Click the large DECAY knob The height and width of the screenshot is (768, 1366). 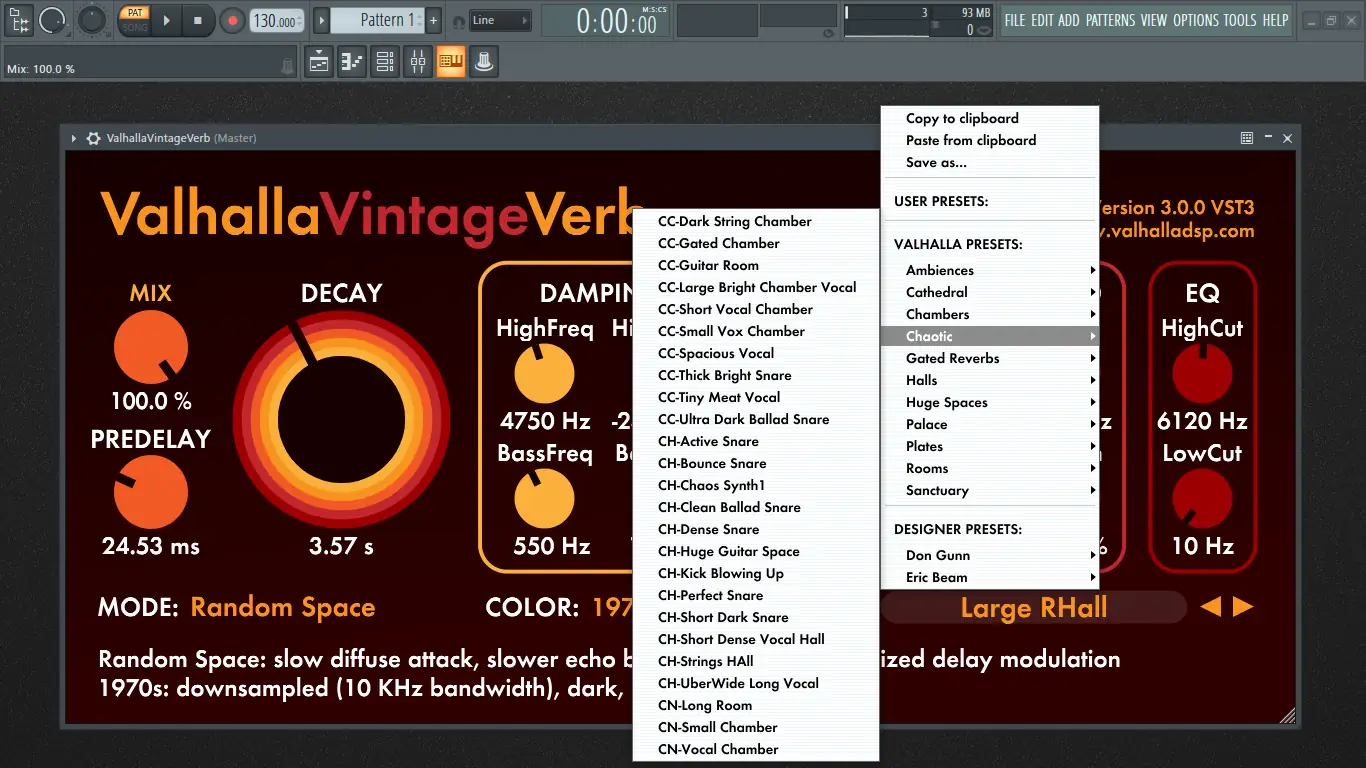[342, 420]
